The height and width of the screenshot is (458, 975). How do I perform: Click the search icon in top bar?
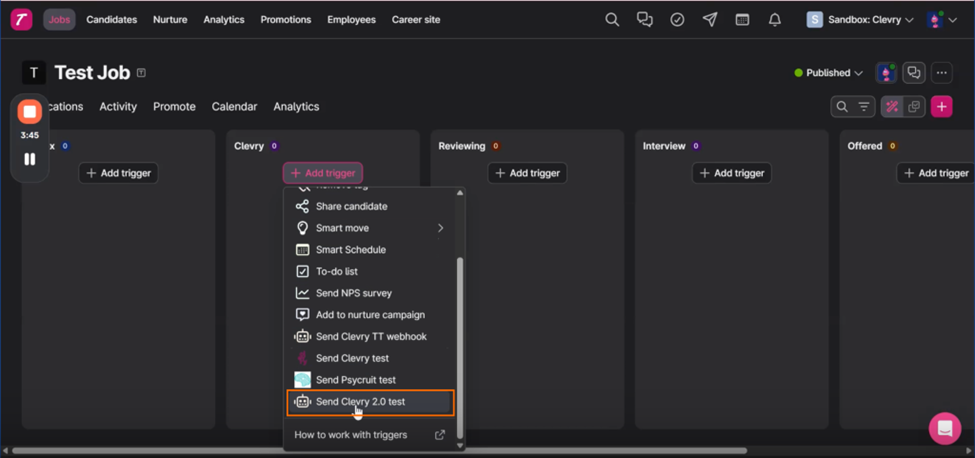click(612, 20)
